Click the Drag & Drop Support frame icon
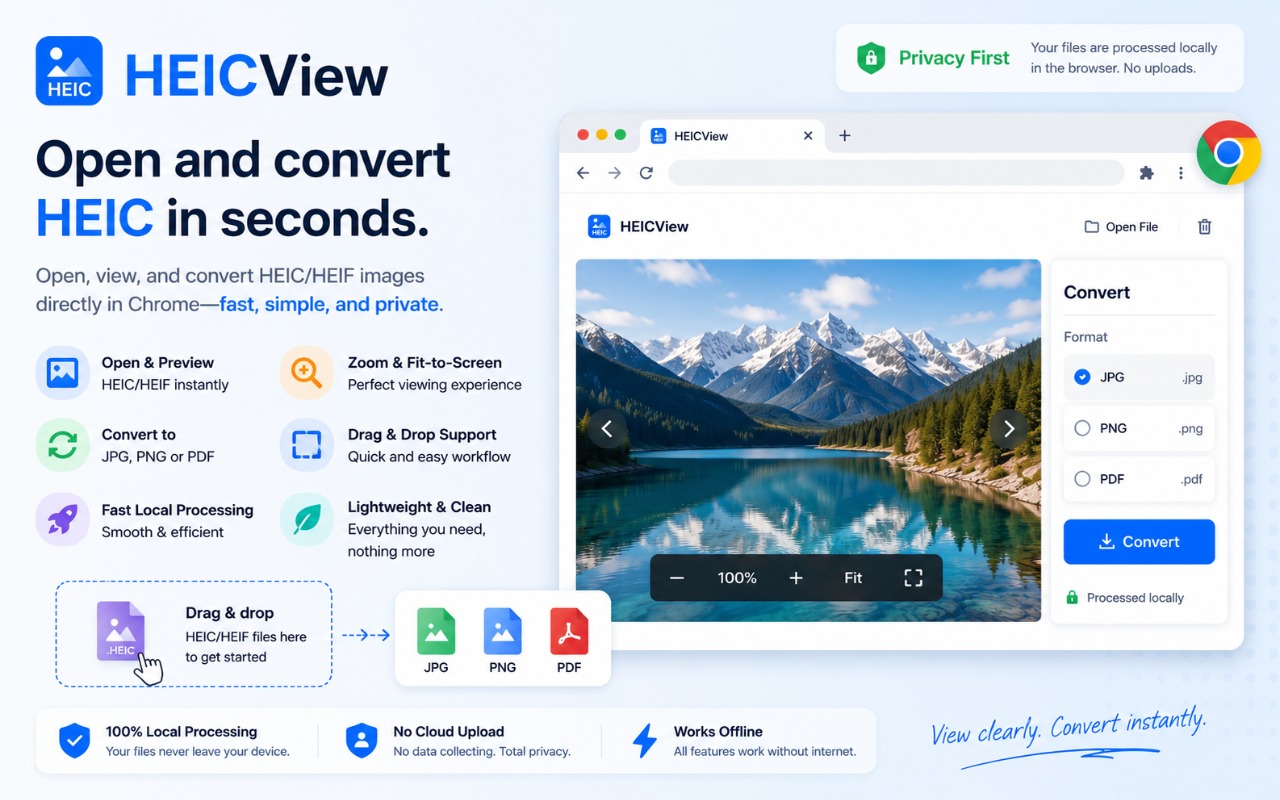 tap(306, 445)
